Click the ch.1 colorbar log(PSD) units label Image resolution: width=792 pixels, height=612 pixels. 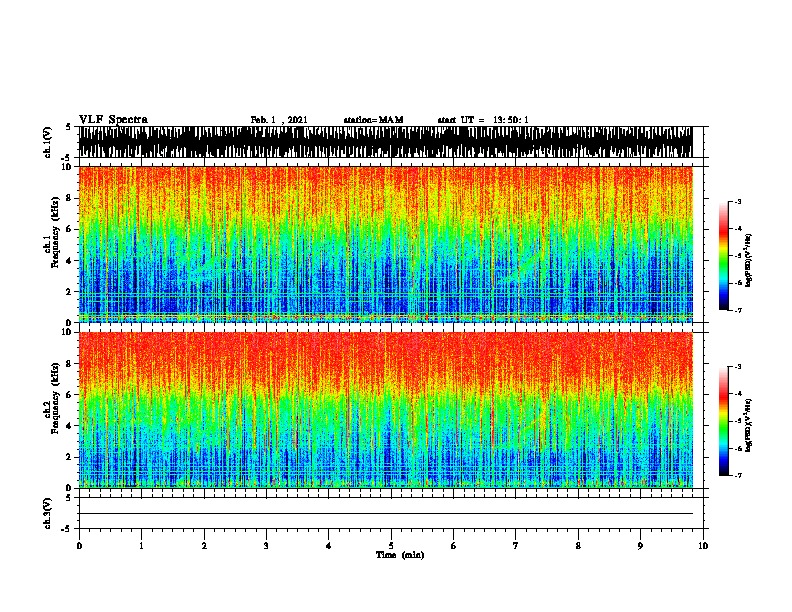point(748,260)
